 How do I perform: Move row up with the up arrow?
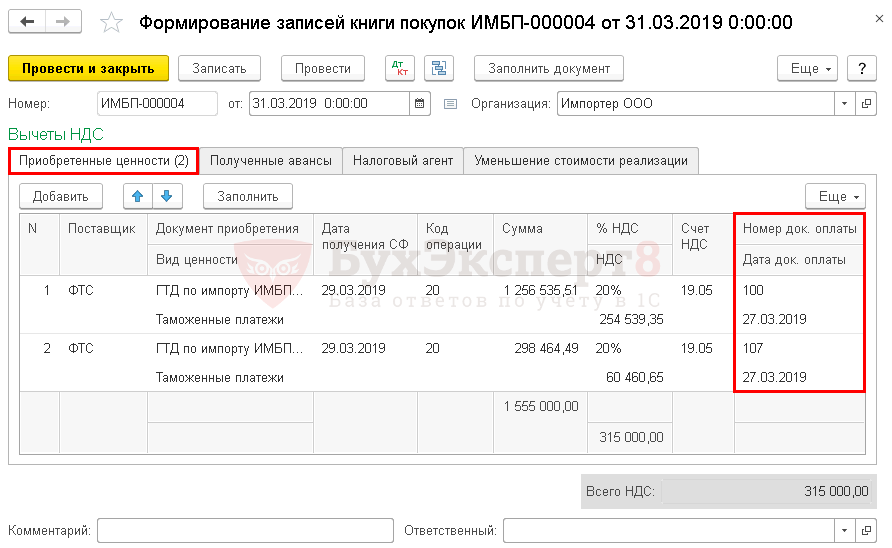coord(138,196)
